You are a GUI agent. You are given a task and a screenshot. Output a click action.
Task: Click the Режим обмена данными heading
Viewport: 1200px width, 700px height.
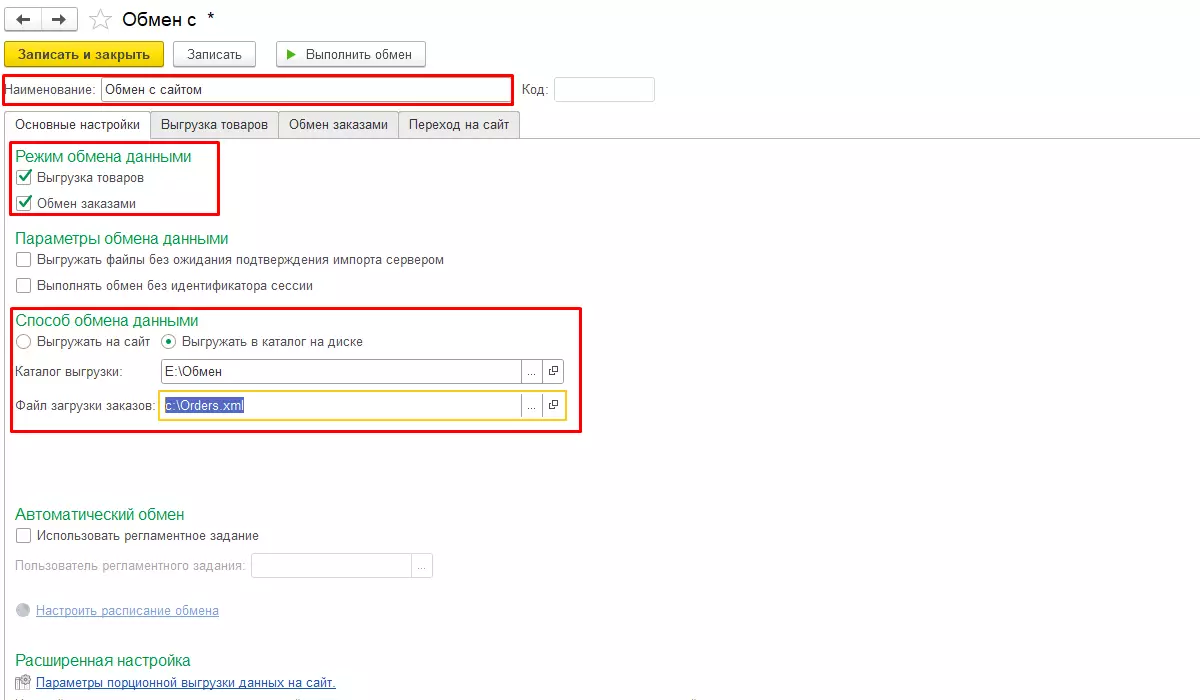pos(103,156)
